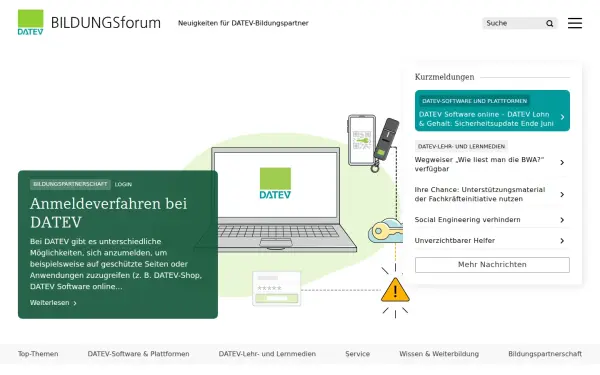The width and height of the screenshot is (600, 375).
Task: Click the search magnifier icon
Action: [549, 23]
